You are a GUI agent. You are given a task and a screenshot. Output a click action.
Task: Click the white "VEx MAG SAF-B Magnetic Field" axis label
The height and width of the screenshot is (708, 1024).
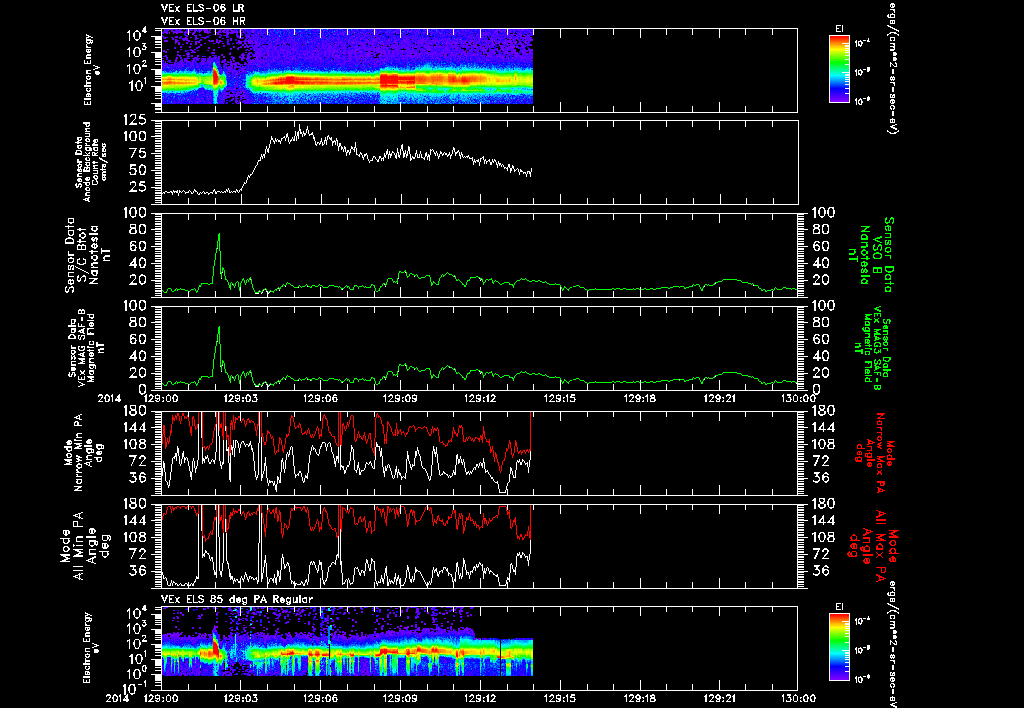(86, 348)
